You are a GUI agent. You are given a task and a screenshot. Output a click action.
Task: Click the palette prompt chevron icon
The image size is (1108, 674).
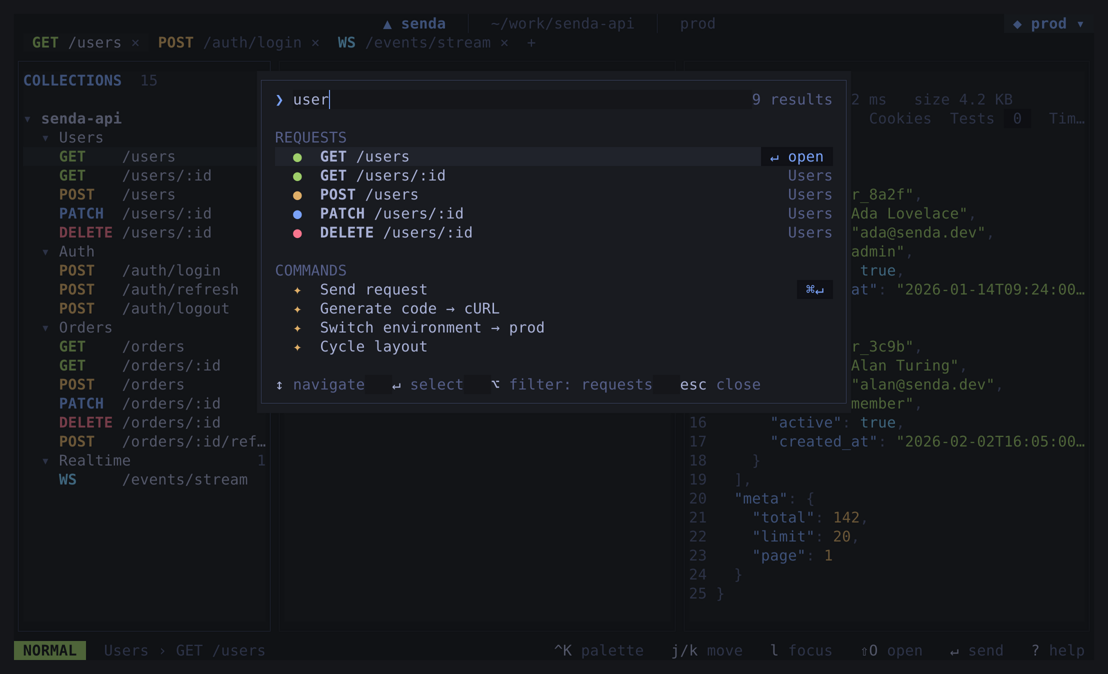click(279, 100)
